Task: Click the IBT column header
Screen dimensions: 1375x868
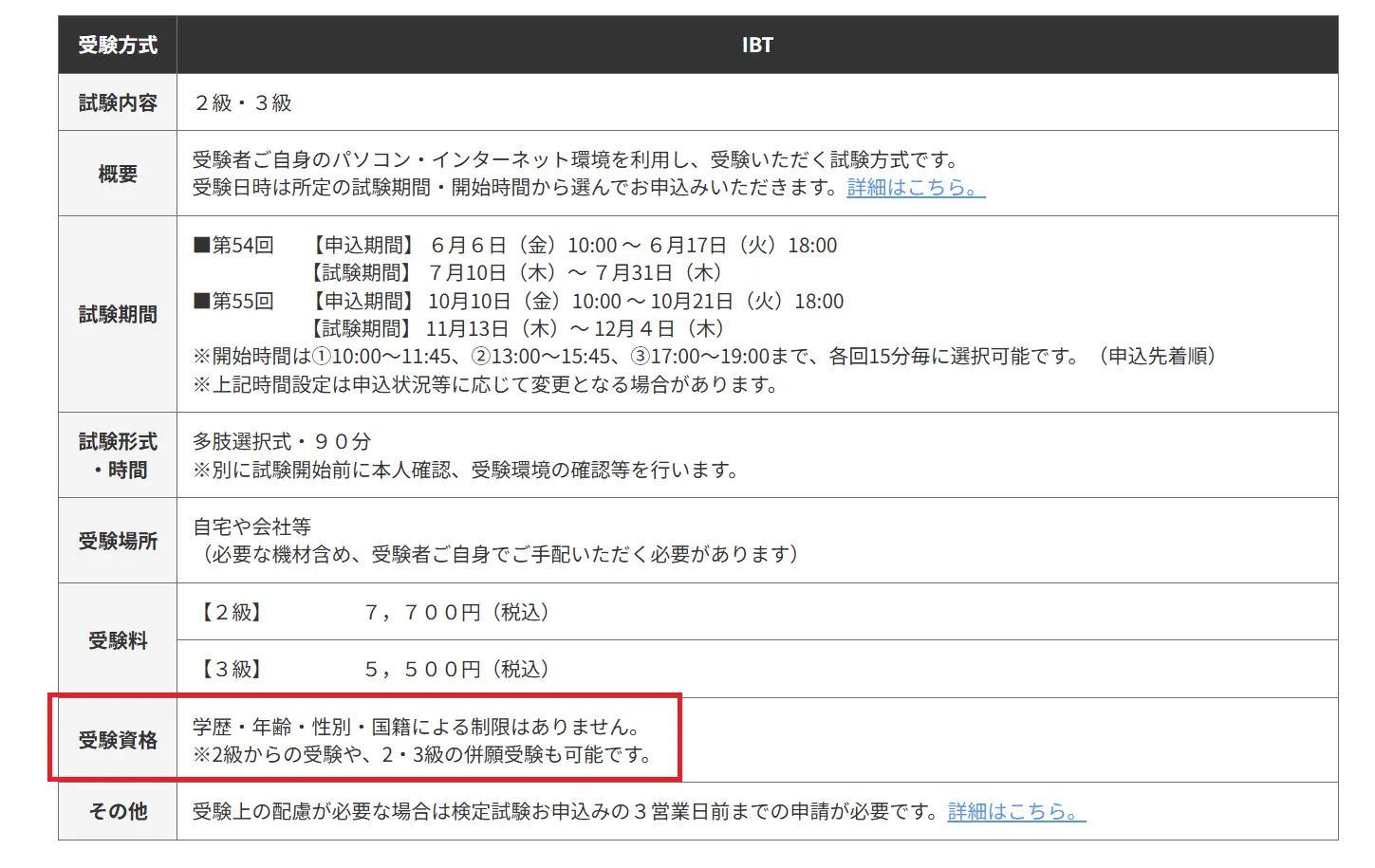Action: click(x=757, y=45)
